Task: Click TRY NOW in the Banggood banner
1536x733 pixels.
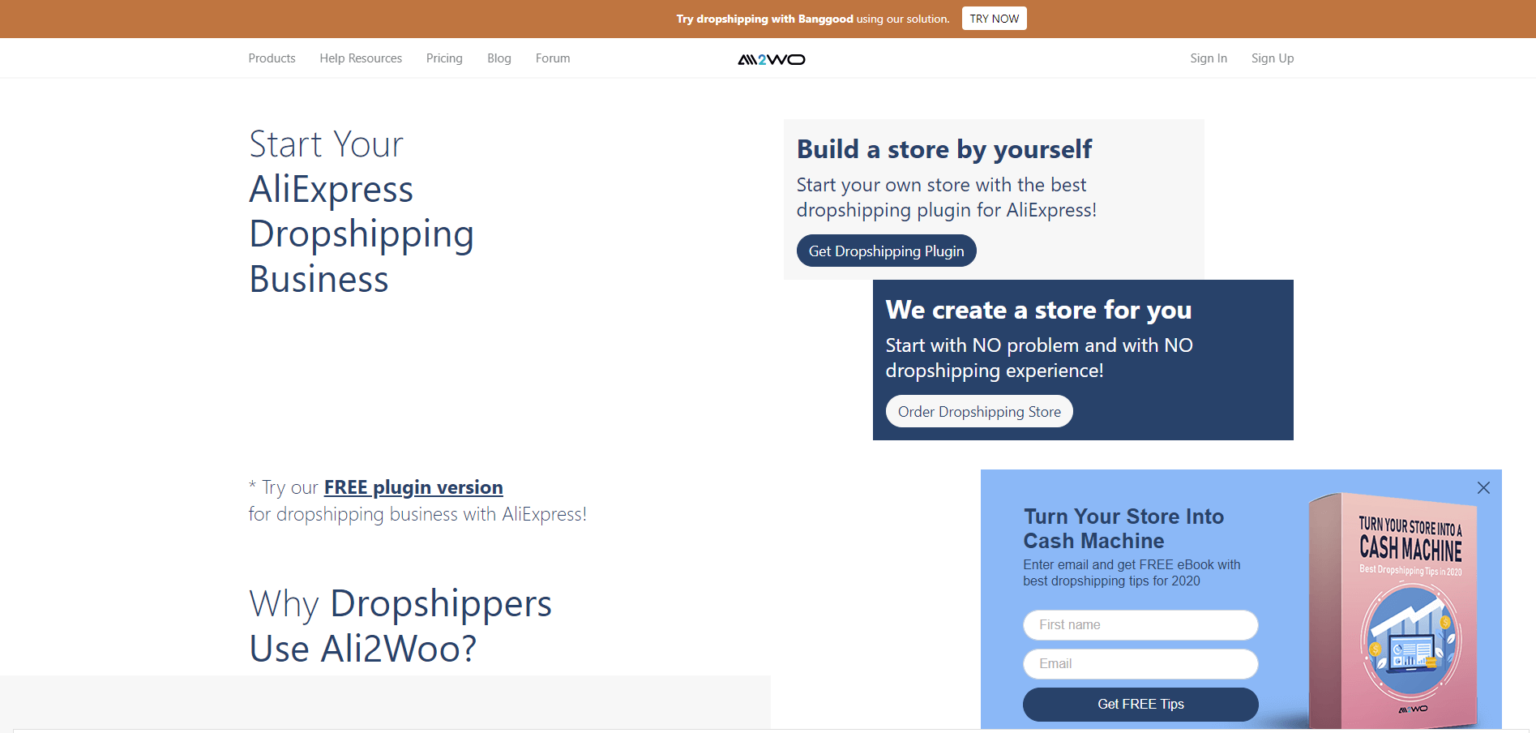Action: pyautogui.click(x=994, y=18)
